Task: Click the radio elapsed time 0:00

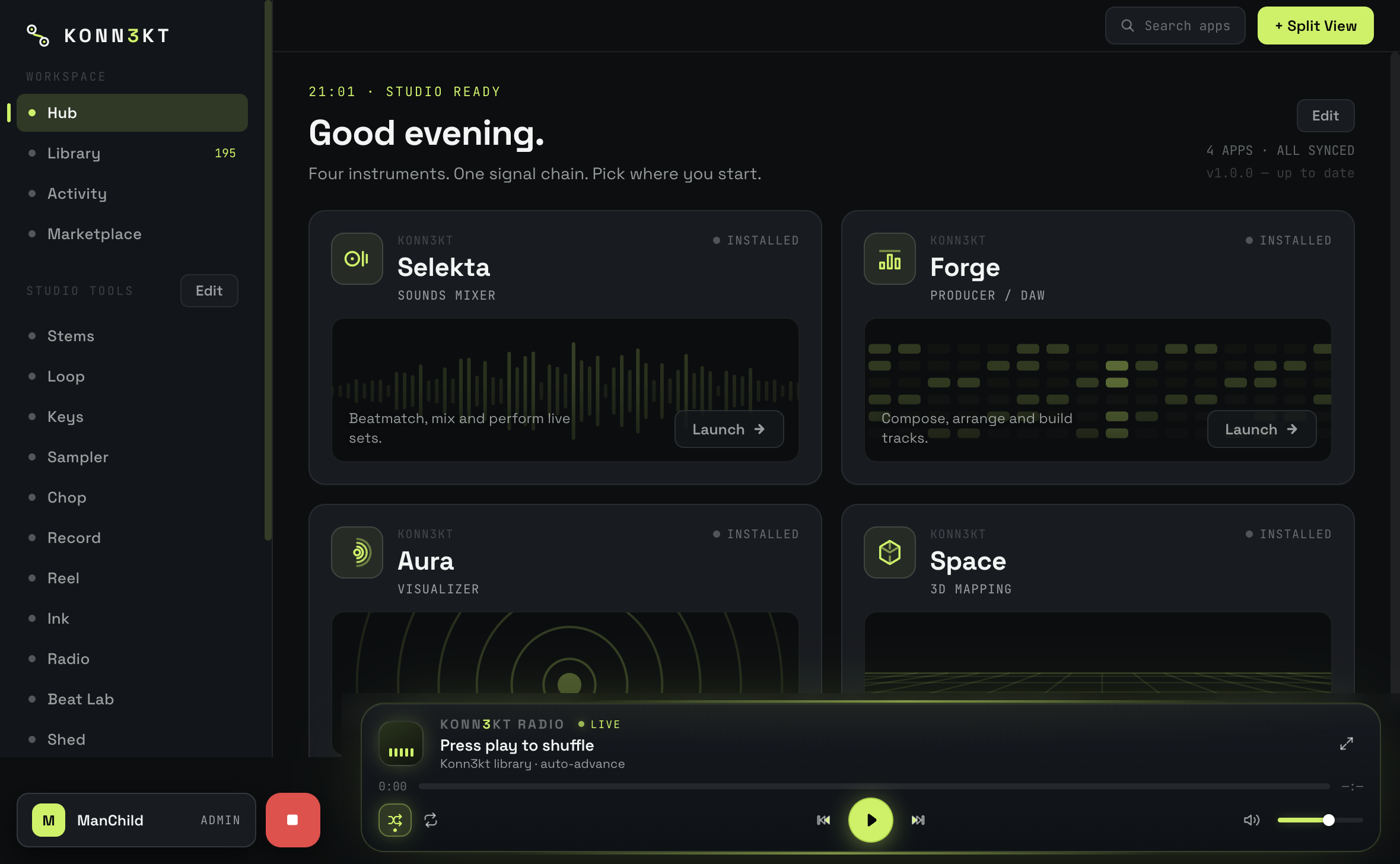Action: (393, 786)
